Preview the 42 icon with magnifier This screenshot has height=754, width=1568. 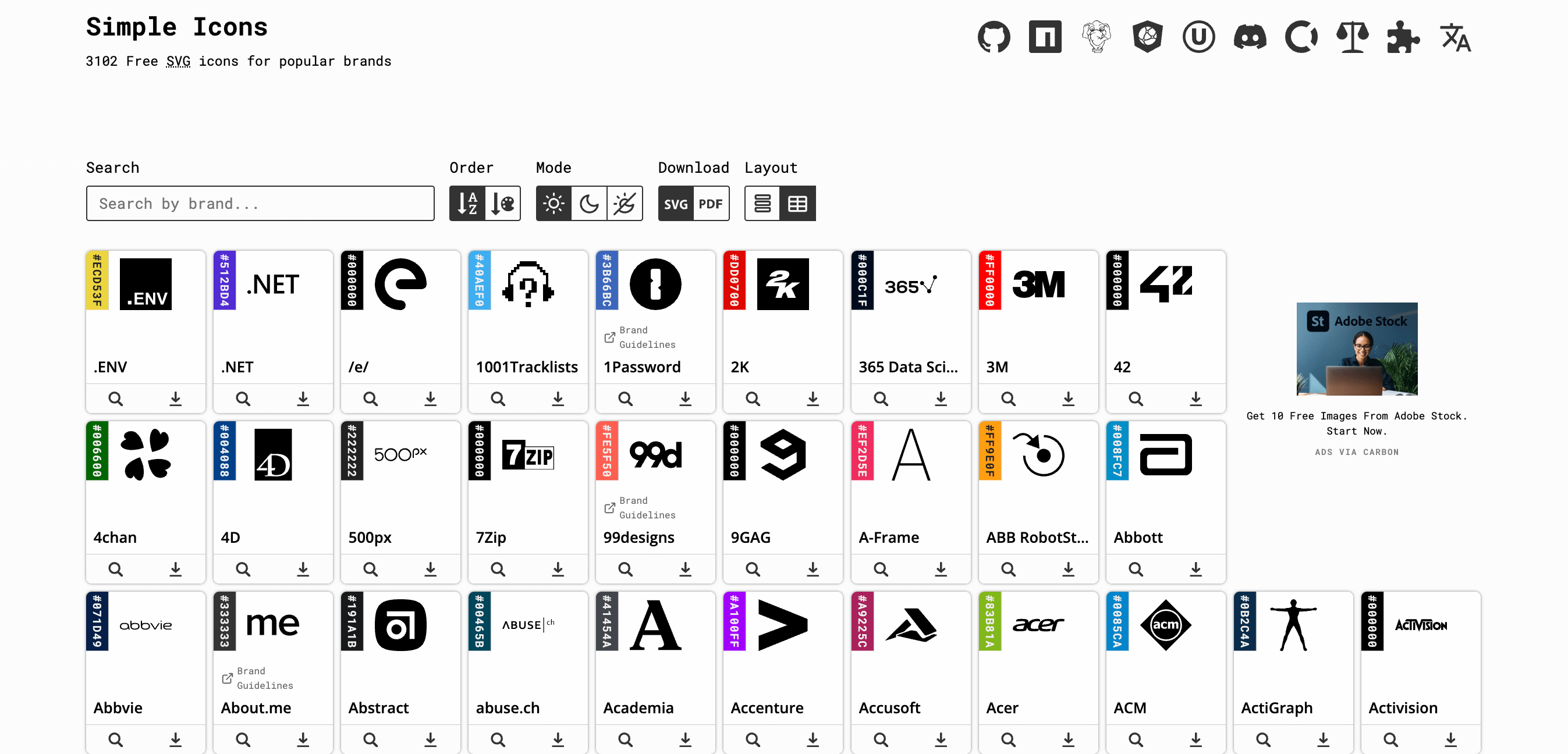1136,399
